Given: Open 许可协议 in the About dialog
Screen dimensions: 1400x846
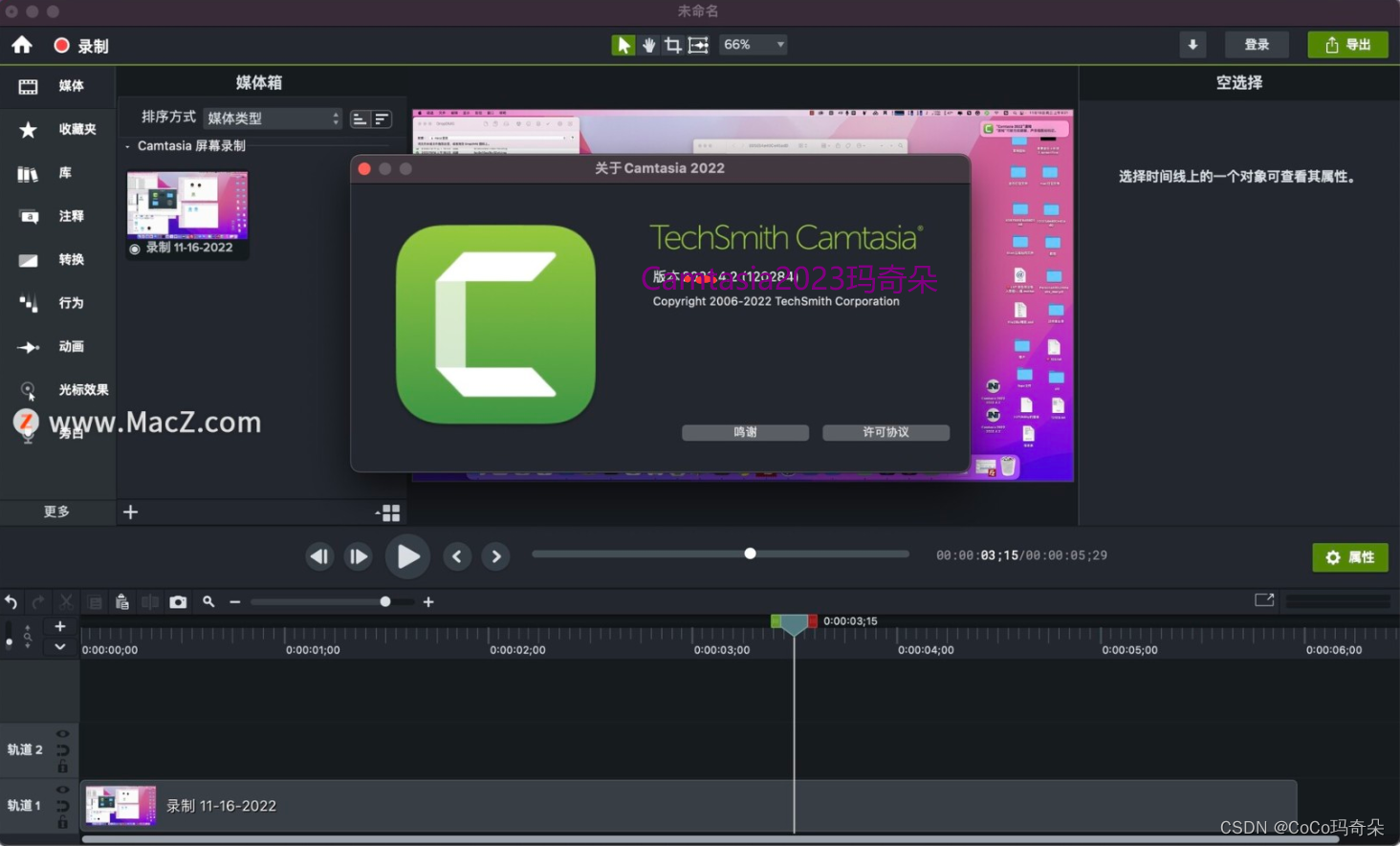Looking at the screenshot, I should 886,433.
